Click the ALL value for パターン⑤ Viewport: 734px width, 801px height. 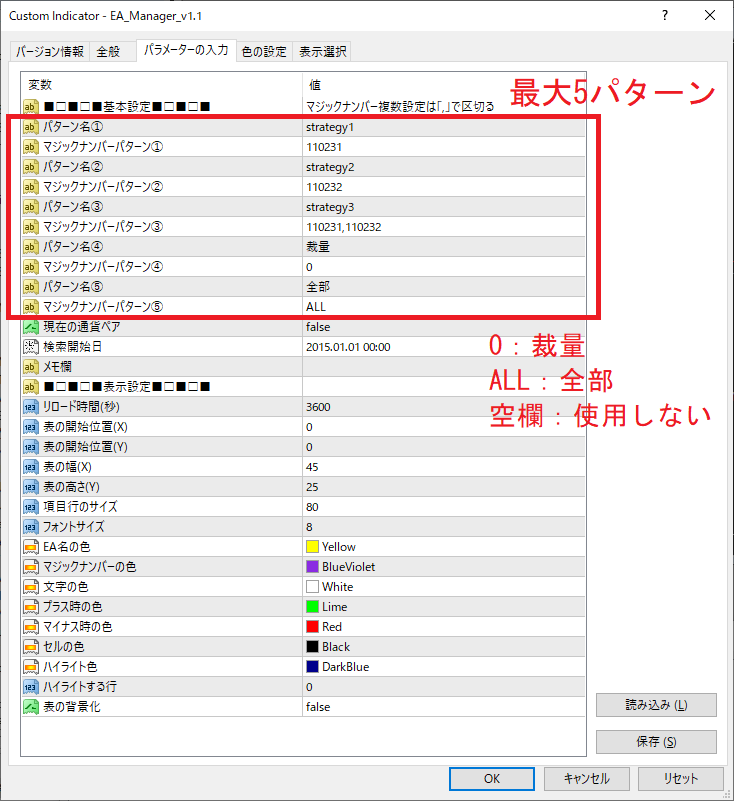[x=444, y=307]
